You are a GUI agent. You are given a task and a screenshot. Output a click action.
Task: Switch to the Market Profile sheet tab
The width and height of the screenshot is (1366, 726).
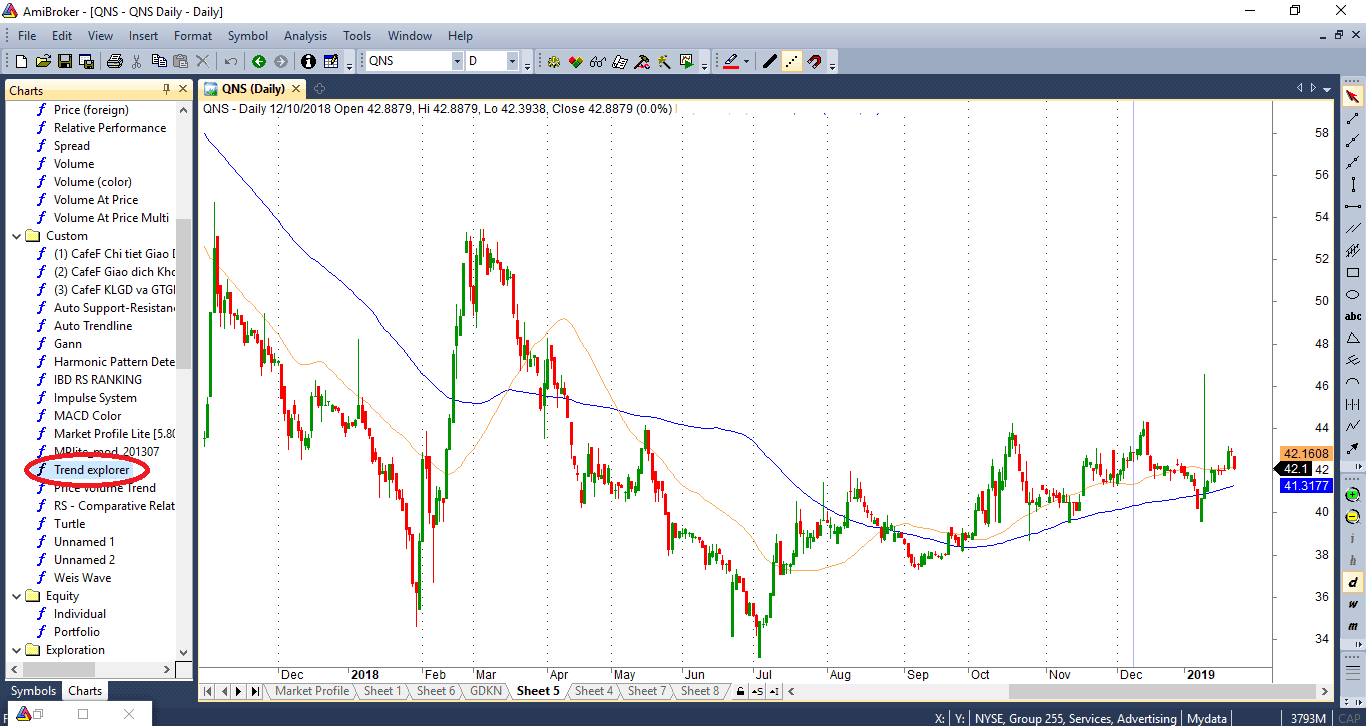coord(312,691)
